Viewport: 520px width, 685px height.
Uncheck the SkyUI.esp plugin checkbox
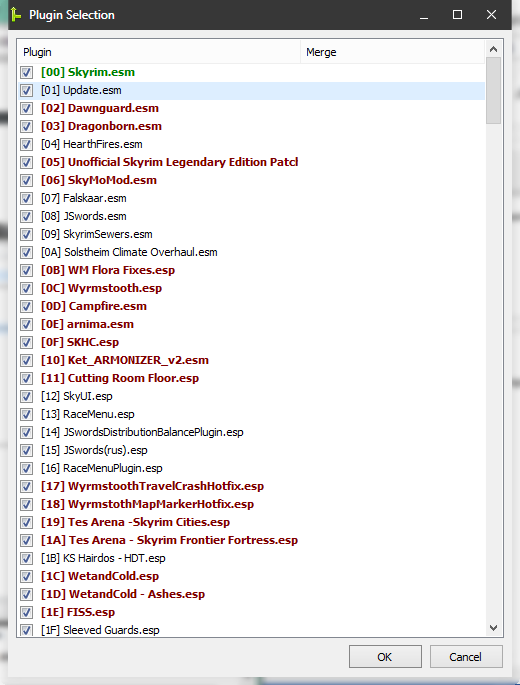(x=27, y=396)
